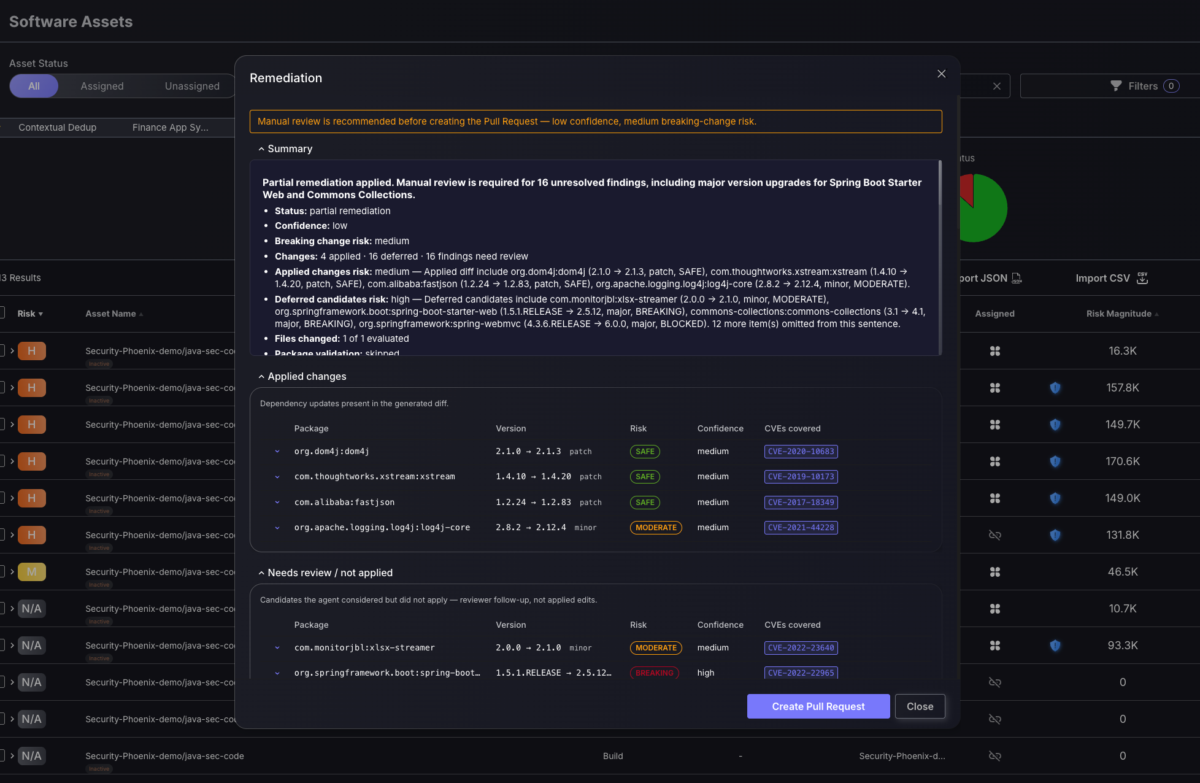Tick the checkbox of the 157.8K row
The image size is (1200, 783).
[x=2, y=388]
